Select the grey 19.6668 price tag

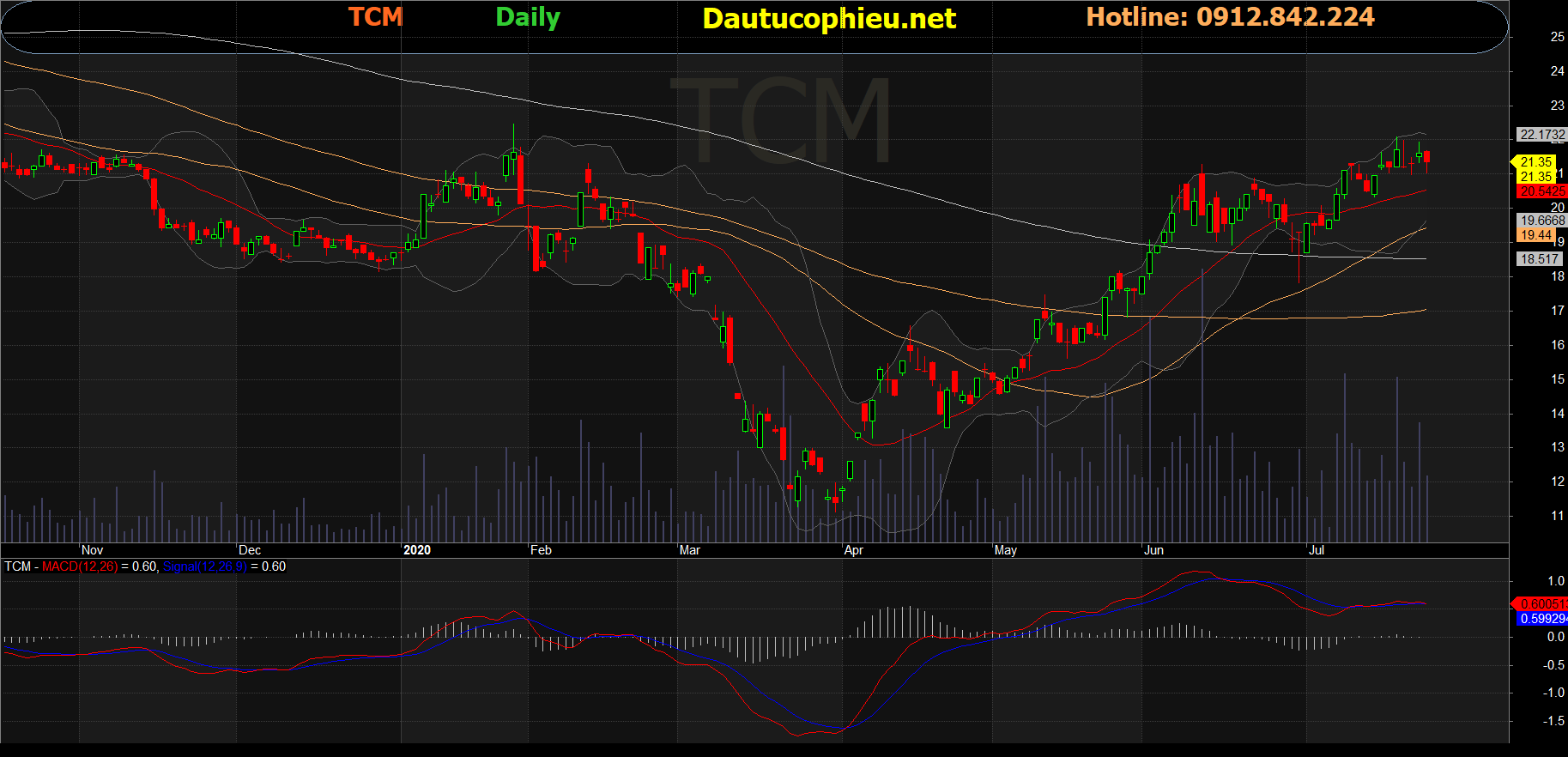(1541, 221)
